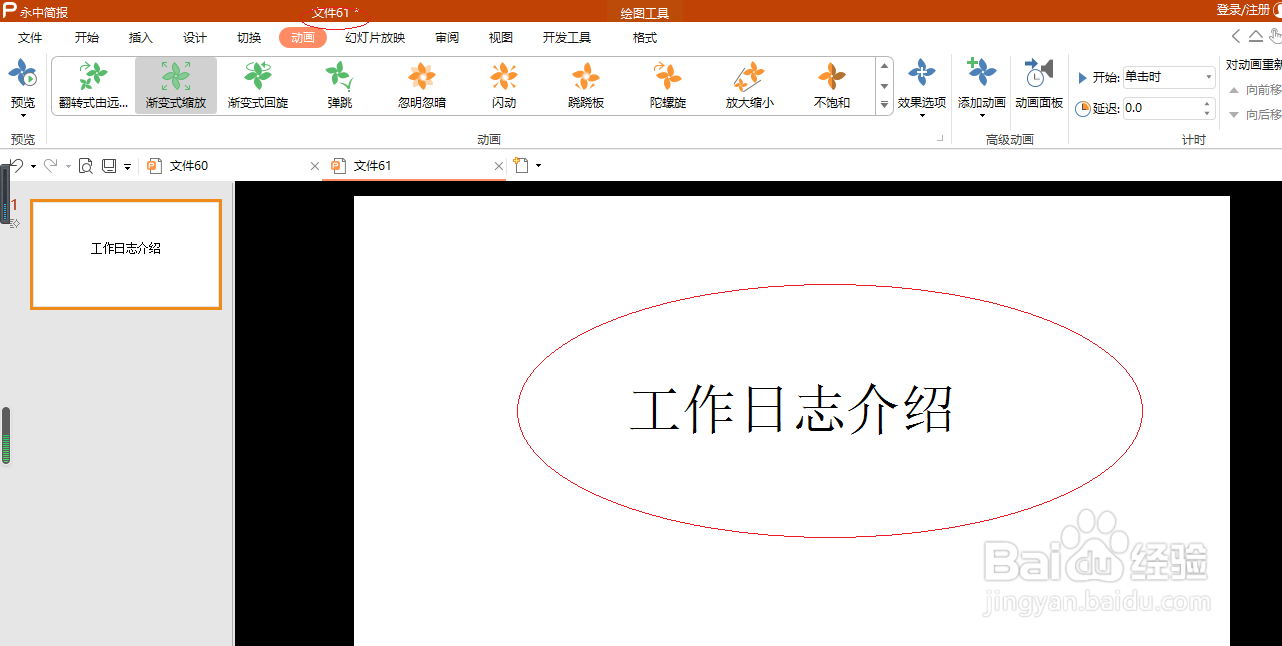Open the 动画面板 animation panel
Image resolution: width=1282 pixels, height=646 pixels.
click(1038, 85)
